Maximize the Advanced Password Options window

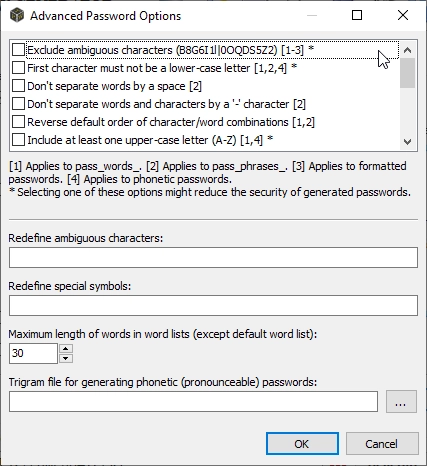click(x=357, y=15)
